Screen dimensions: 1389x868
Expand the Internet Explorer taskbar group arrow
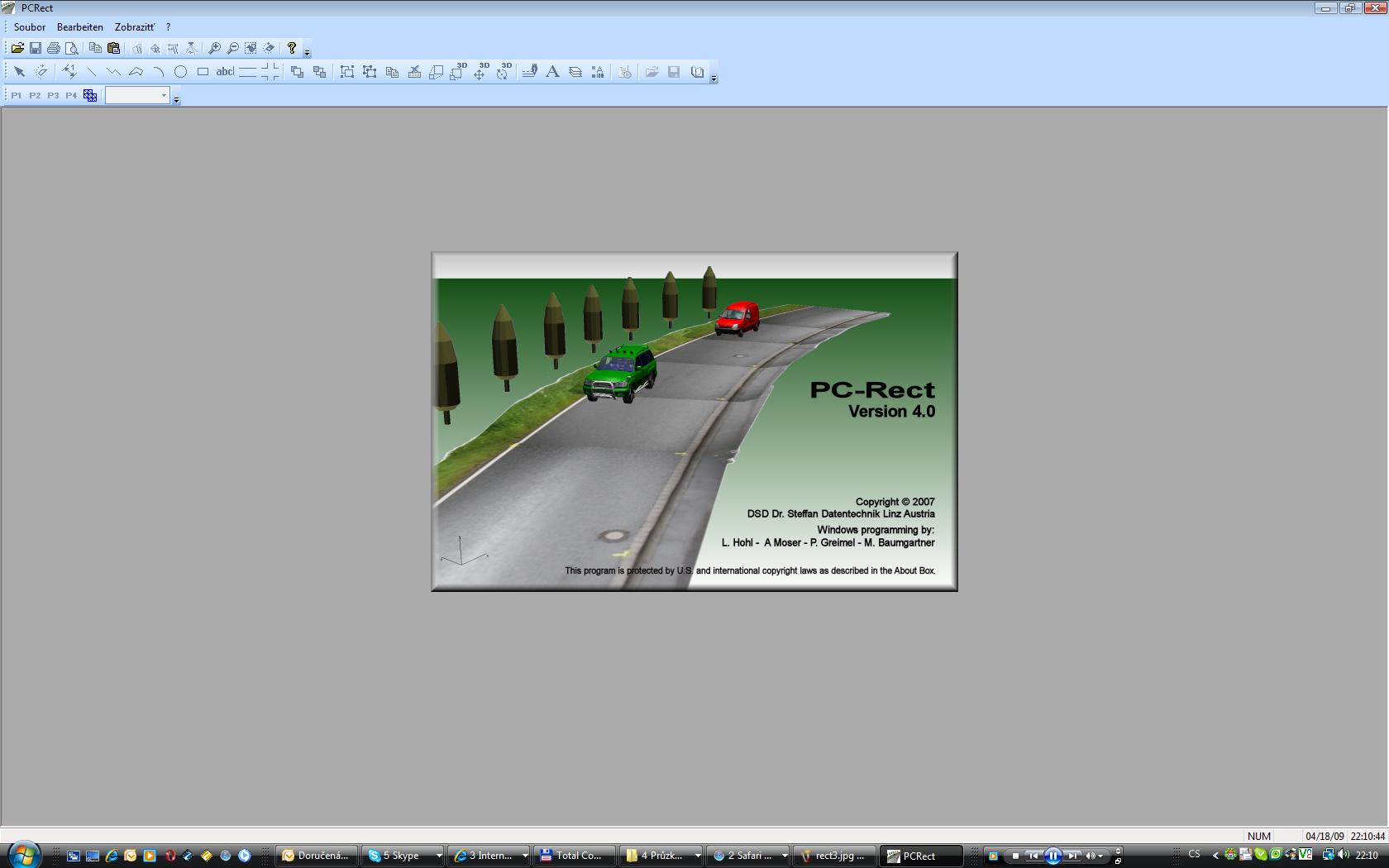click(x=524, y=856)
